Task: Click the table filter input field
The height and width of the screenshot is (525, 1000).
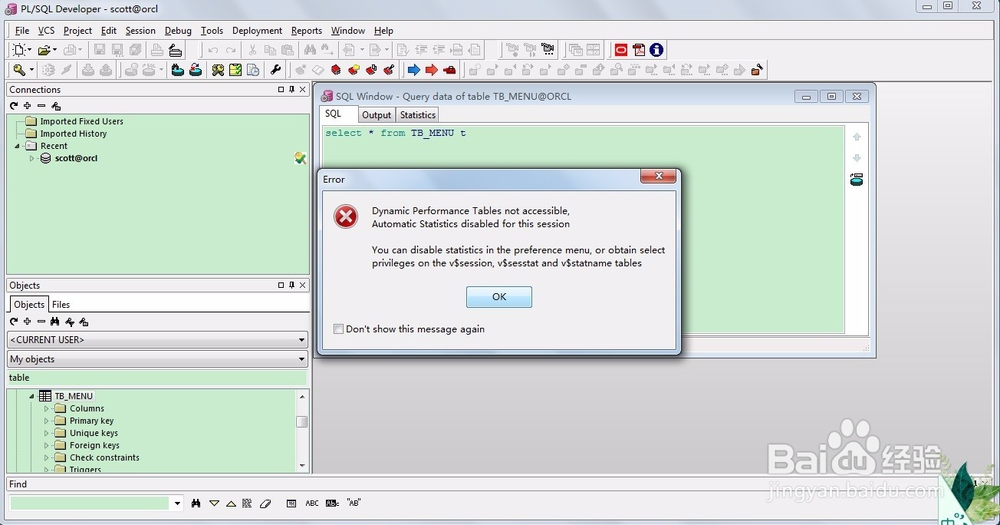Action: click(158, 378)
